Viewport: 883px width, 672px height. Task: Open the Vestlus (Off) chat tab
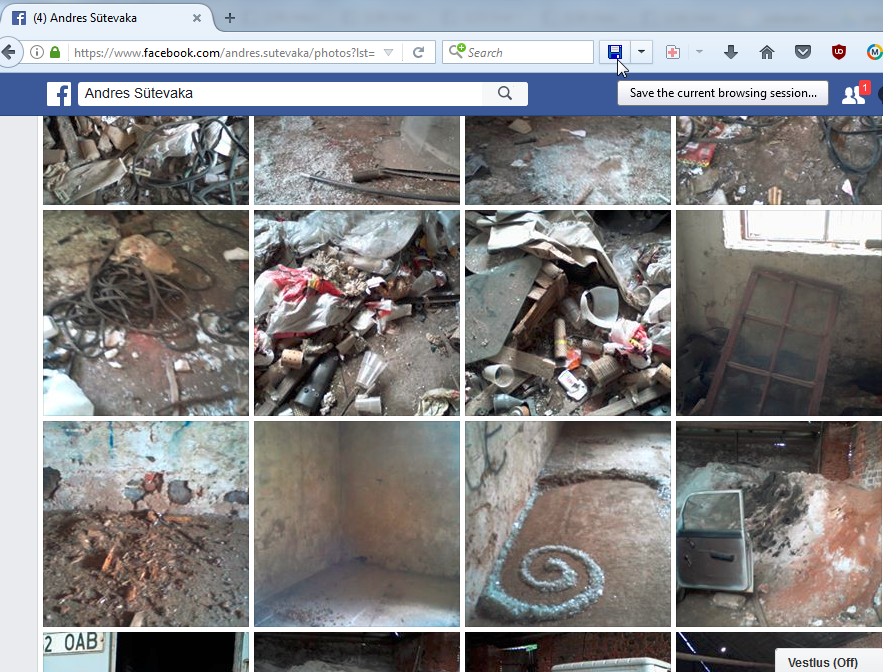click(829, 662)
